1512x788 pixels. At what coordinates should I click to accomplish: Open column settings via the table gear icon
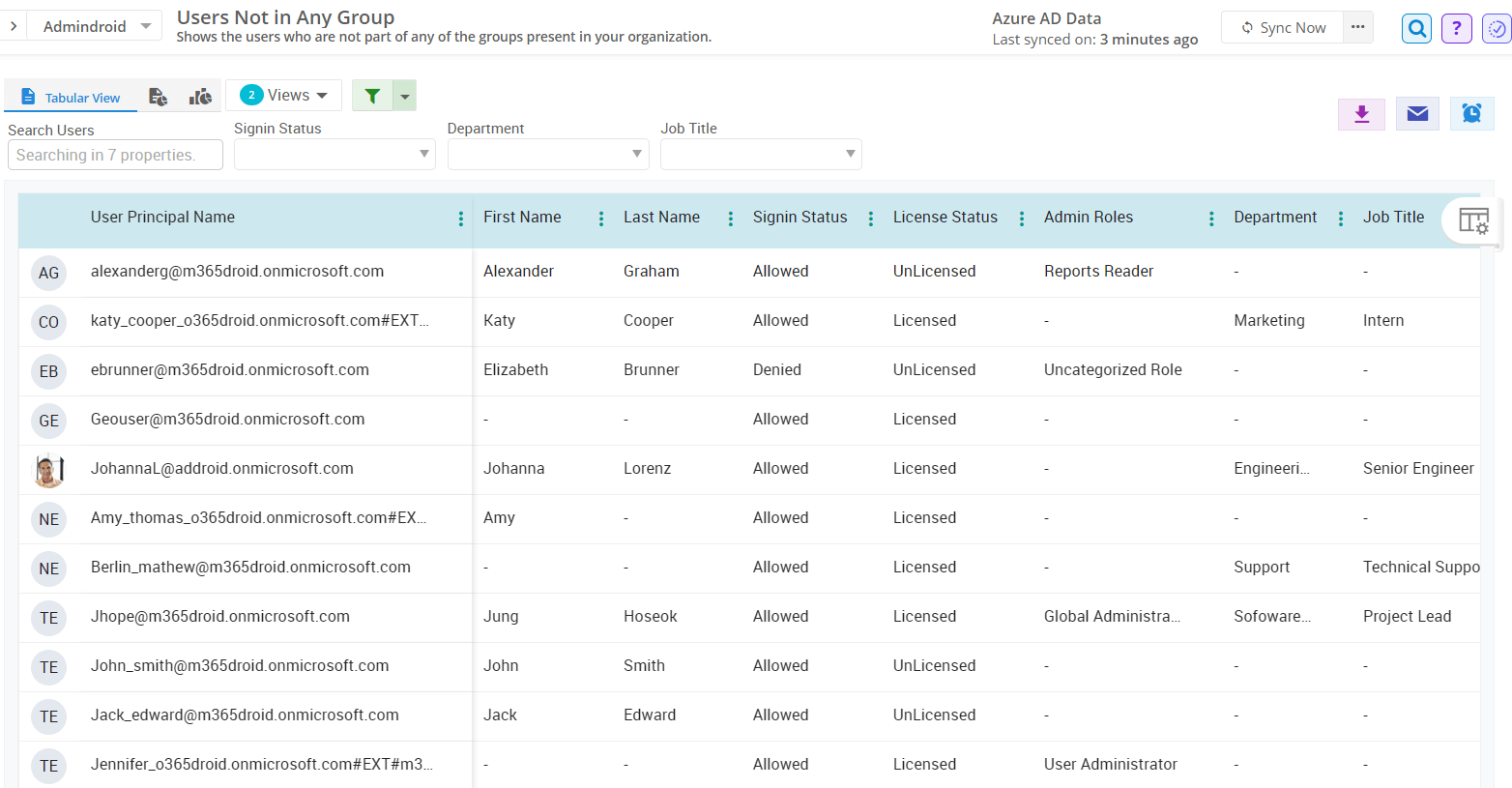[1473, 220]
